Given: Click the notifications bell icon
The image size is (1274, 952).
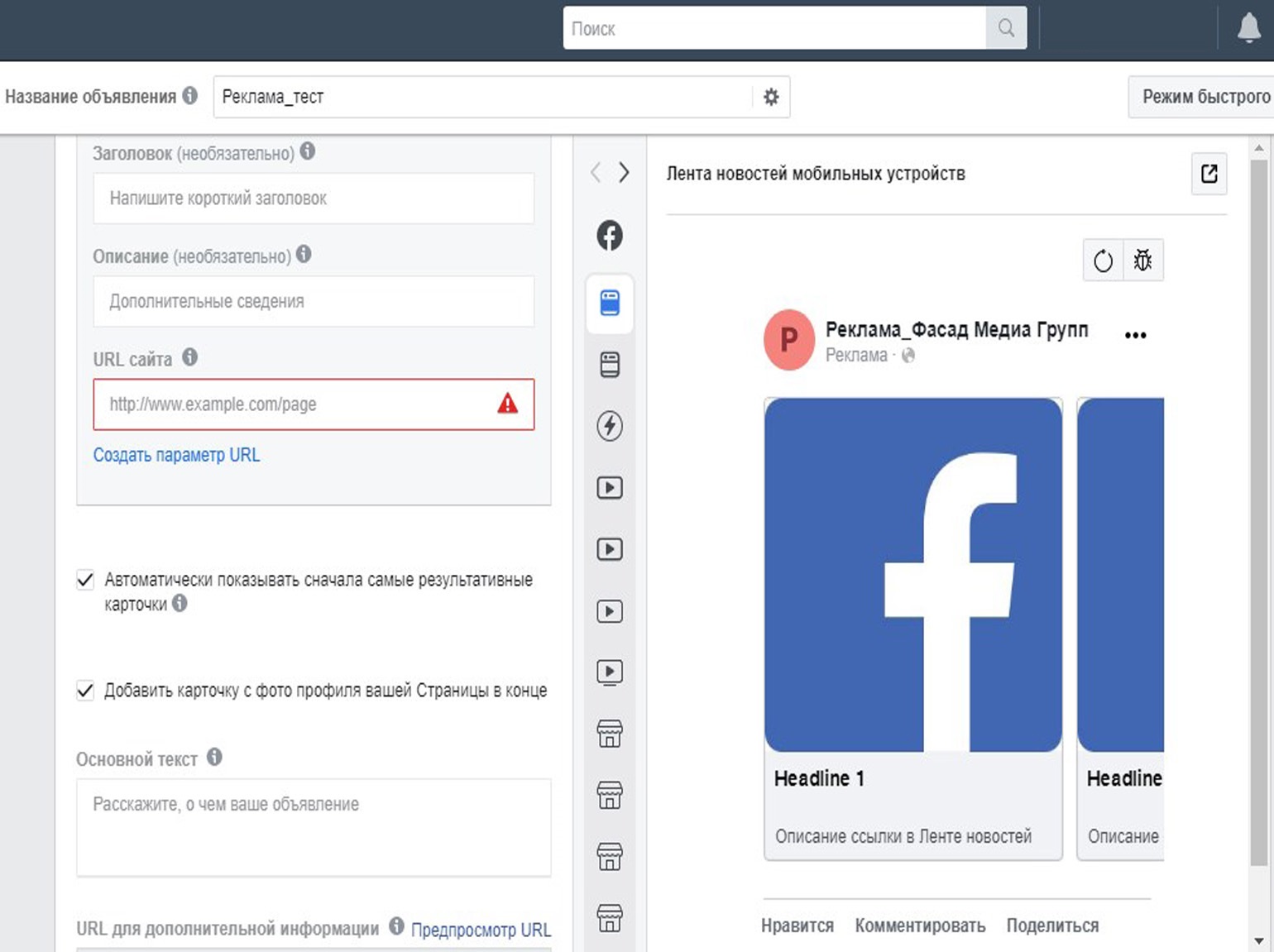Looking at the screenshot, I should pyautogui.click(x=1248, y=29).
